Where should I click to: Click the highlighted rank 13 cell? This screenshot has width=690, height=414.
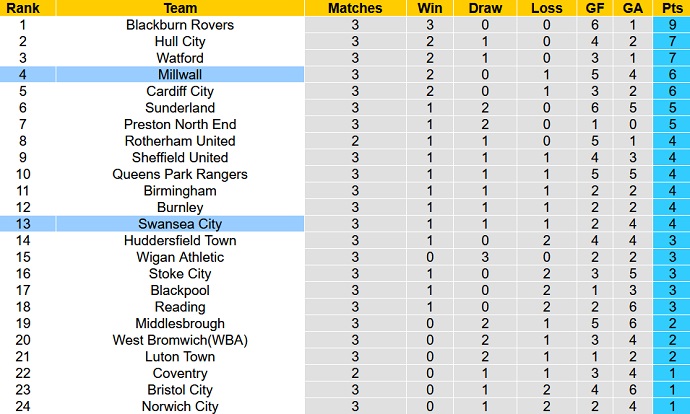pos(20,224)
